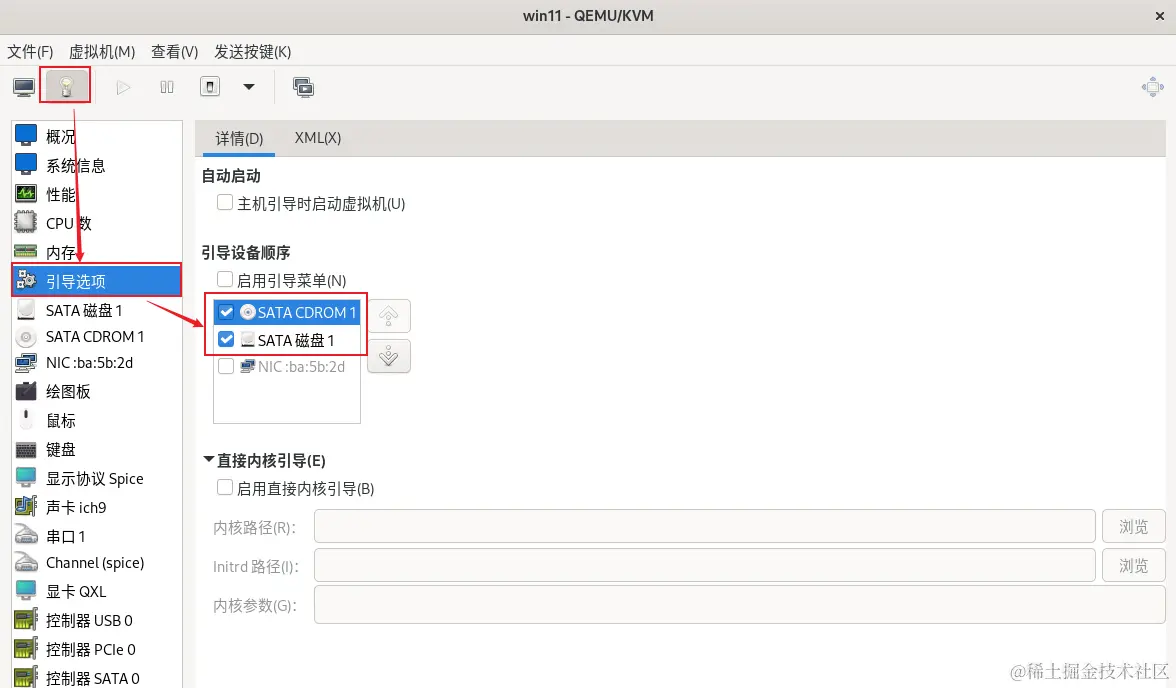This screenshot has height=688, width=1176.
Task: Start the virtual machine with play button
Action: [x=124, y=87]
